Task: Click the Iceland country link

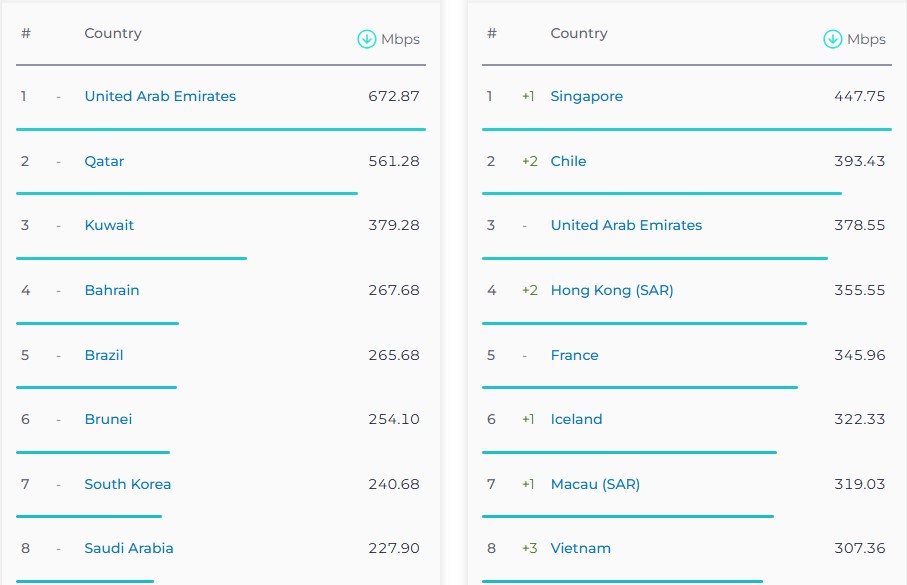Action: click(576, 420)
